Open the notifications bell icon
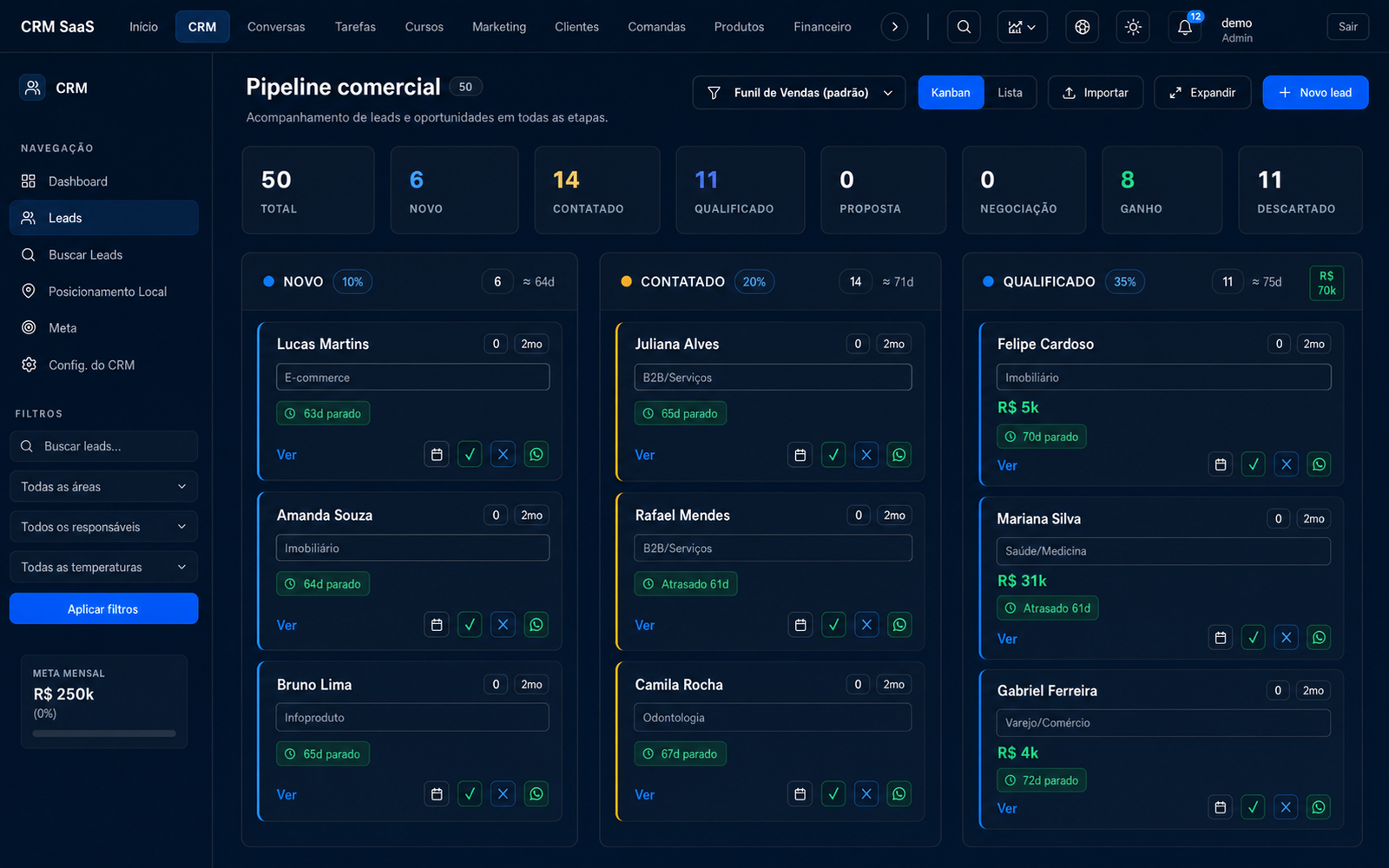This screenshot has height=868, width=1389. point(1185,27)
